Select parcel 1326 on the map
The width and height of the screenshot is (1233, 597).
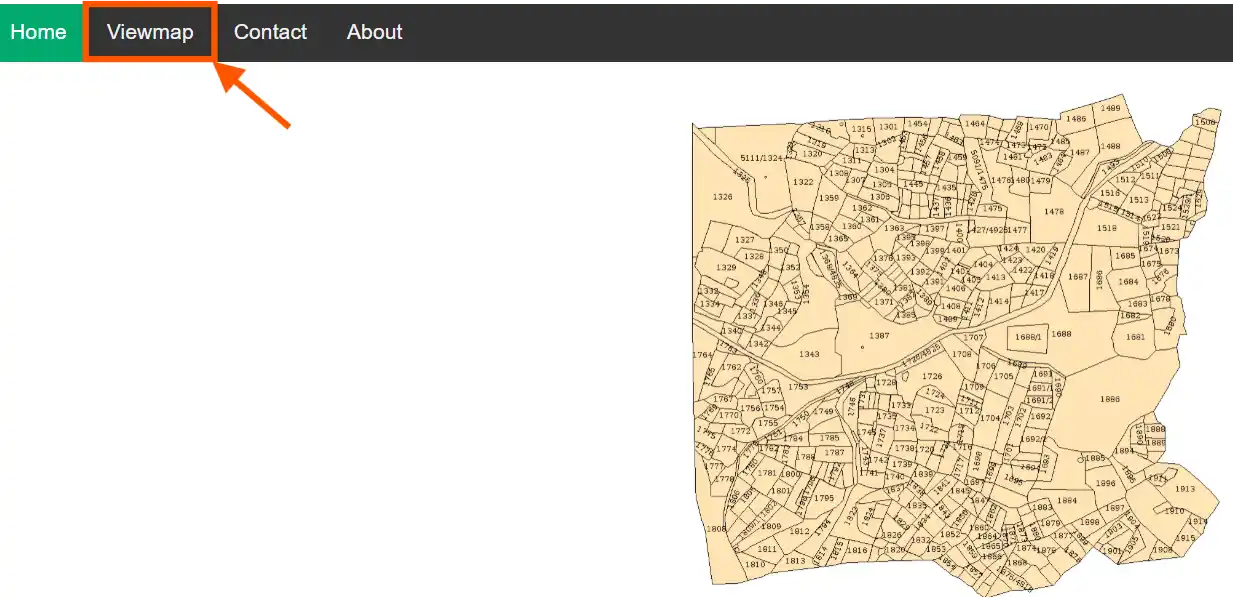[x=721, y=197]
